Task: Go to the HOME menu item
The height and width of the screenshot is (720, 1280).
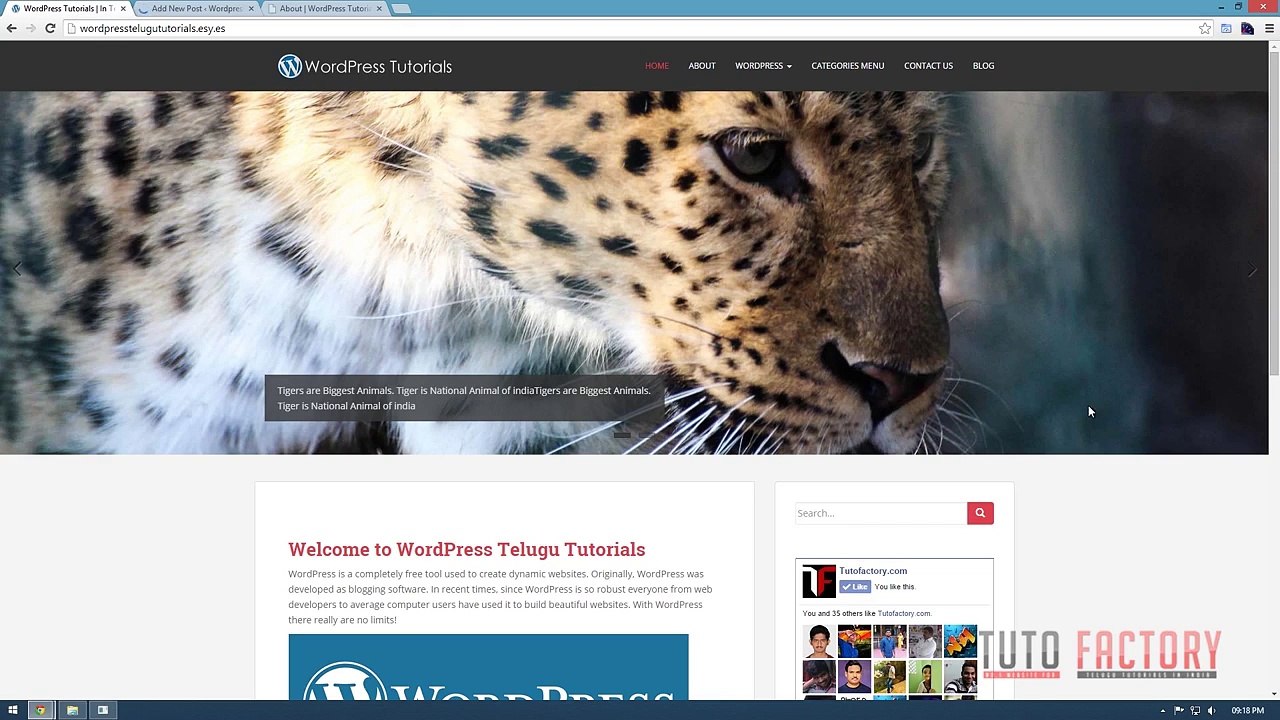Action: 657,66
